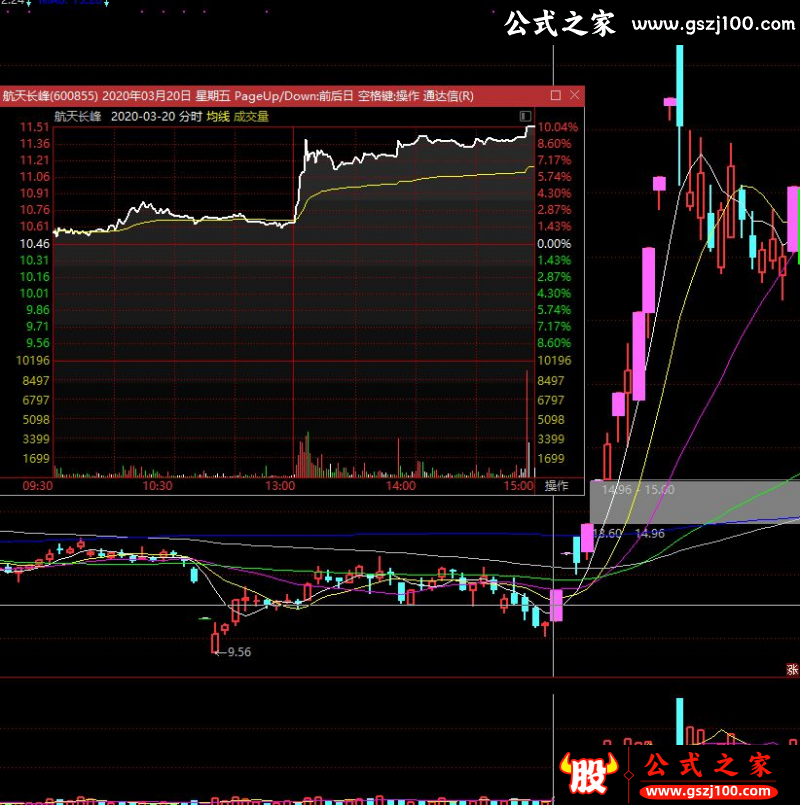Click the 13.60 price label on main chart

607,533
